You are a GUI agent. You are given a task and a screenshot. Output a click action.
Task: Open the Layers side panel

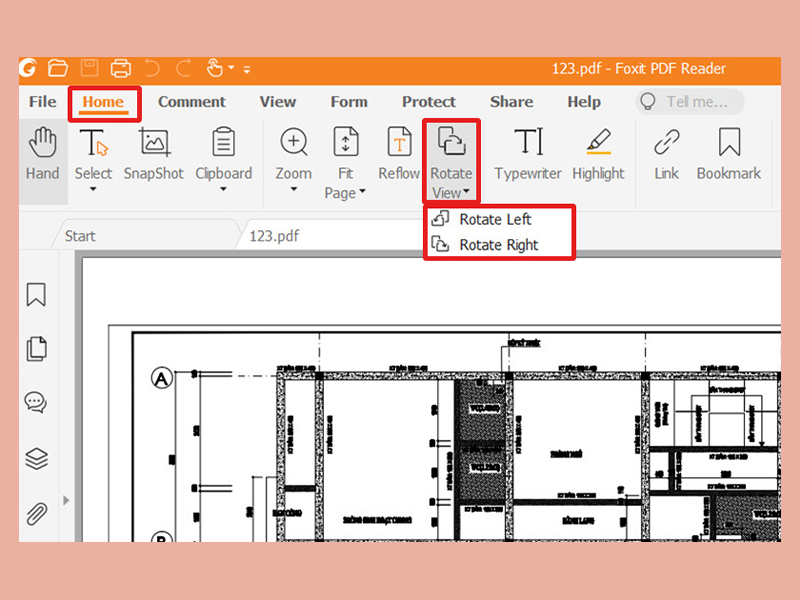(37, 458)
